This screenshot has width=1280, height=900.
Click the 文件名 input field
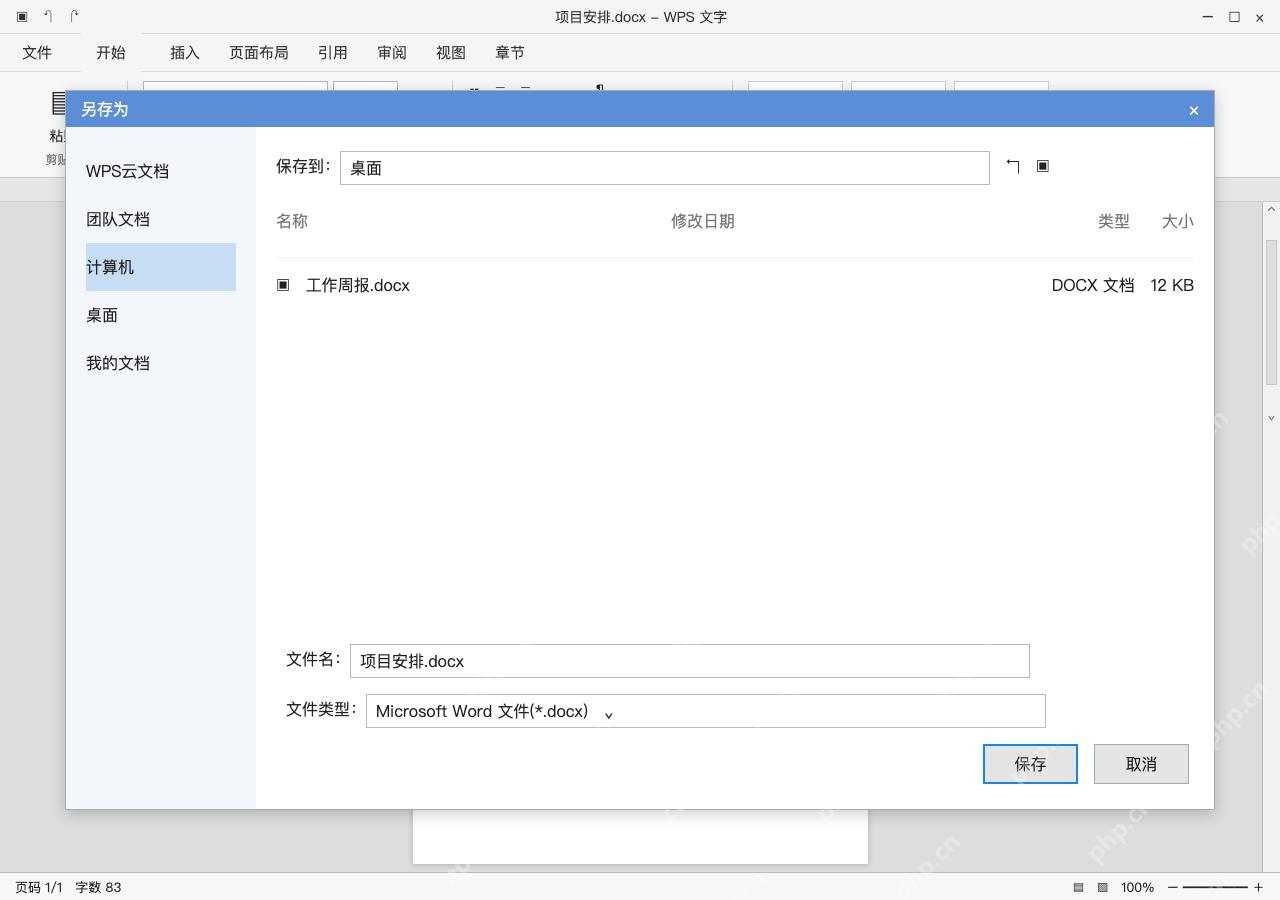coord(690,661)
